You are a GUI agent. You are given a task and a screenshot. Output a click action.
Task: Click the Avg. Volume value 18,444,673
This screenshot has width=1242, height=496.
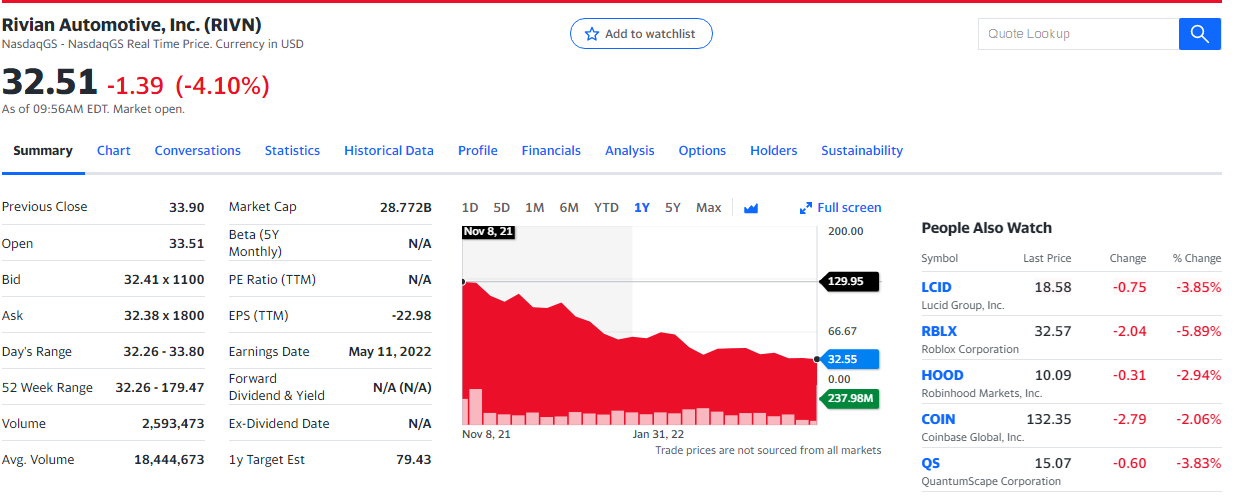point(169,460)
